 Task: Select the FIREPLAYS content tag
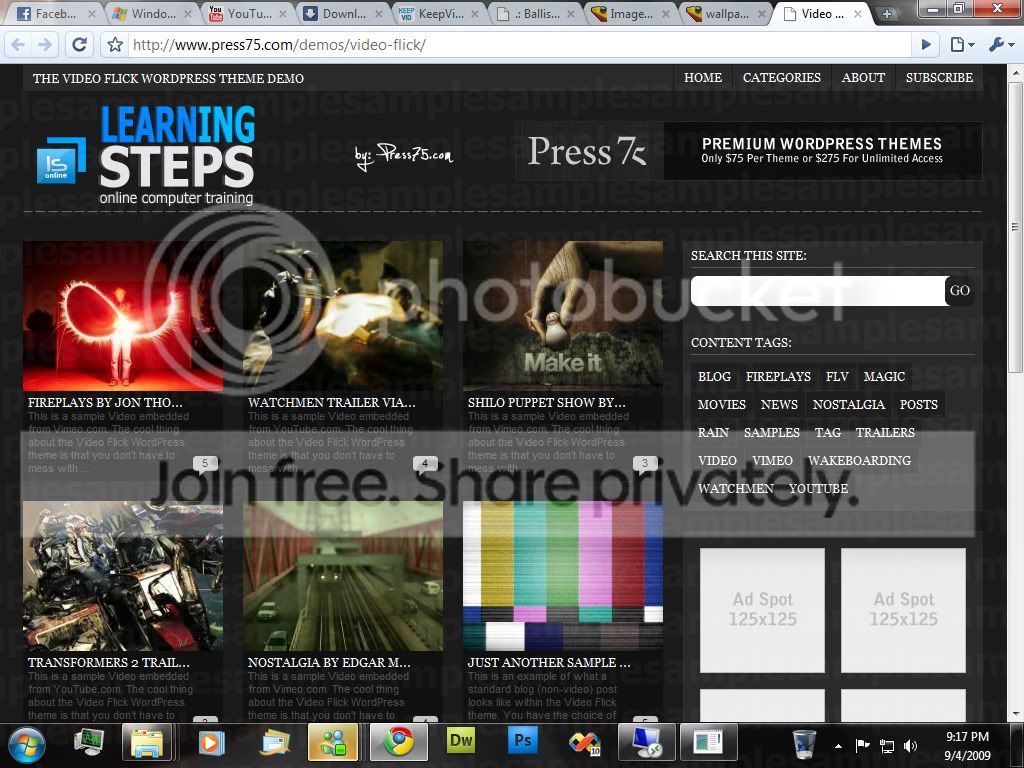coord(778,377)
